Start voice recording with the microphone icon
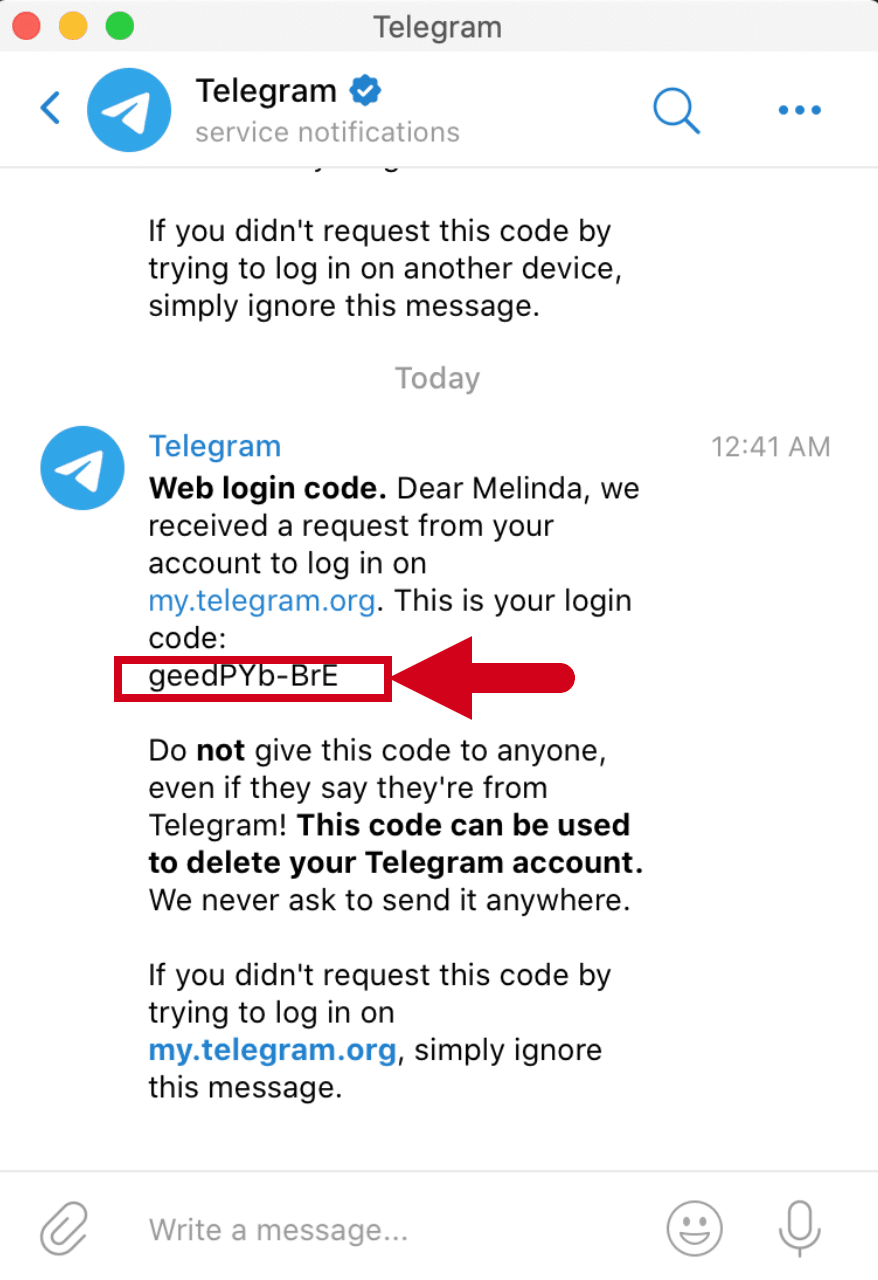878x1280 pixels. click(x=799, y=1227)
